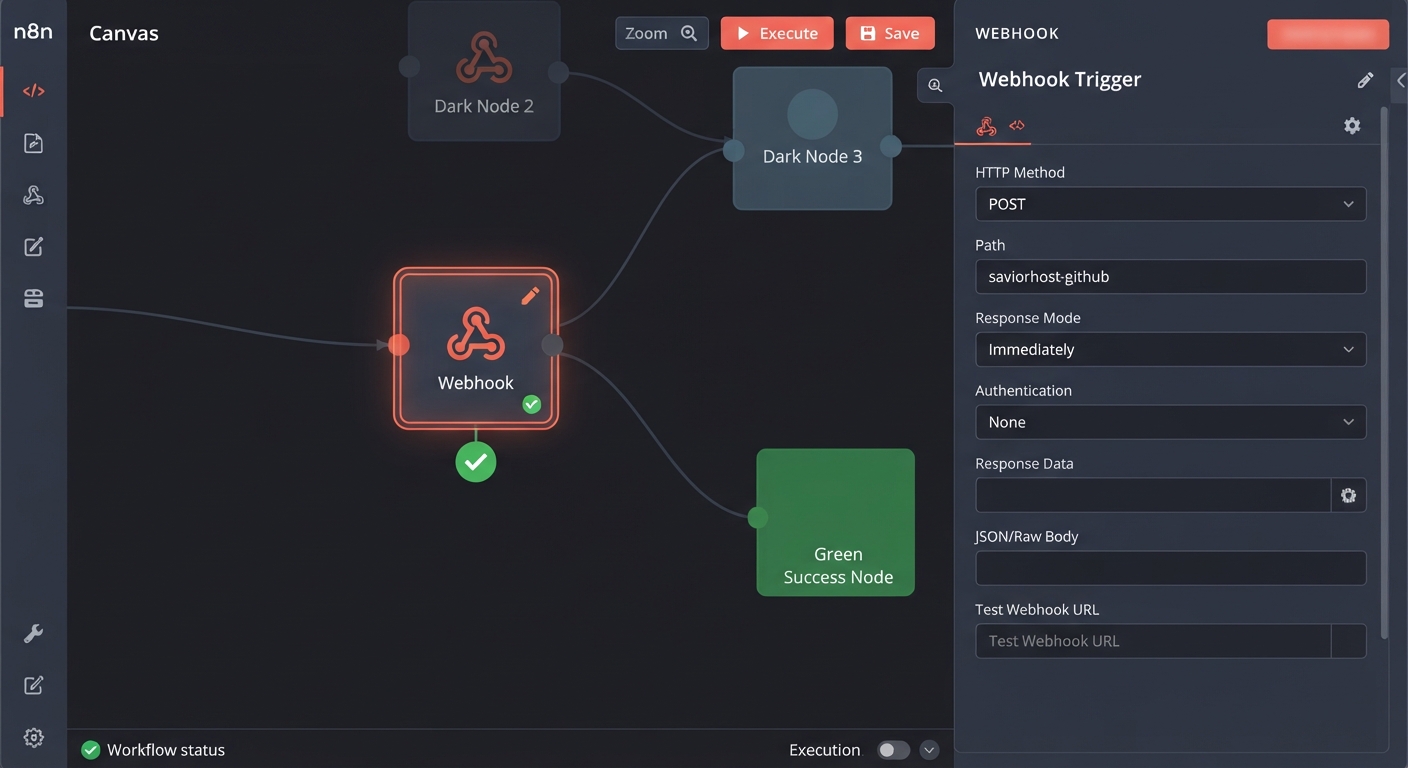Click the green Workflow status check icon
This screenshot has height=768, width=1408.
pyautogui.click(x=91, y=750)
